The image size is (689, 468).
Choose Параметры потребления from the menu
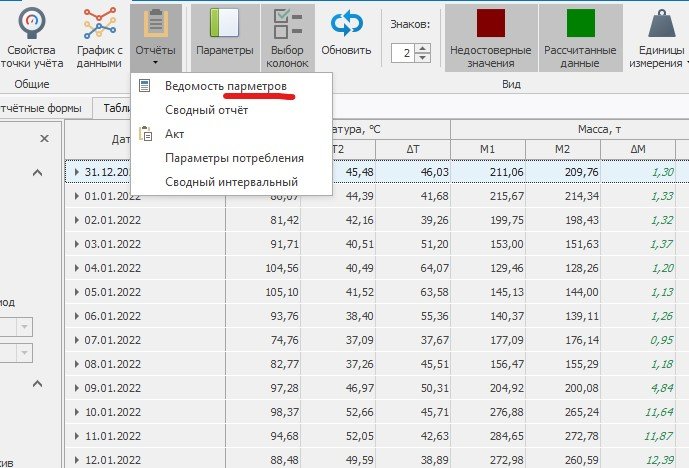[x=234, y=158]
